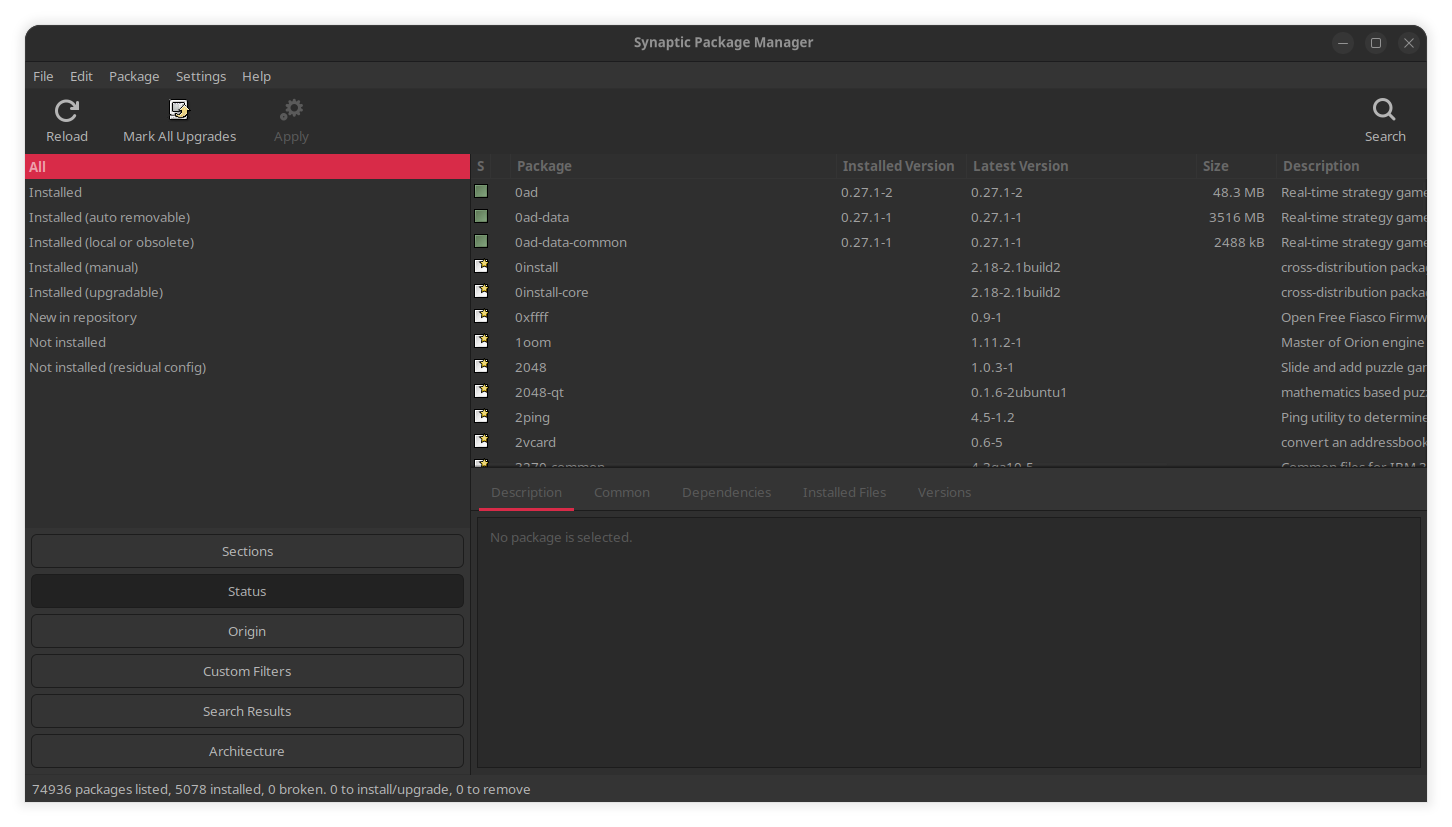This screenshot has height=827, width=1452.
Task: Open Search using the magnifier icon
Action: (x=1384, y=110)
